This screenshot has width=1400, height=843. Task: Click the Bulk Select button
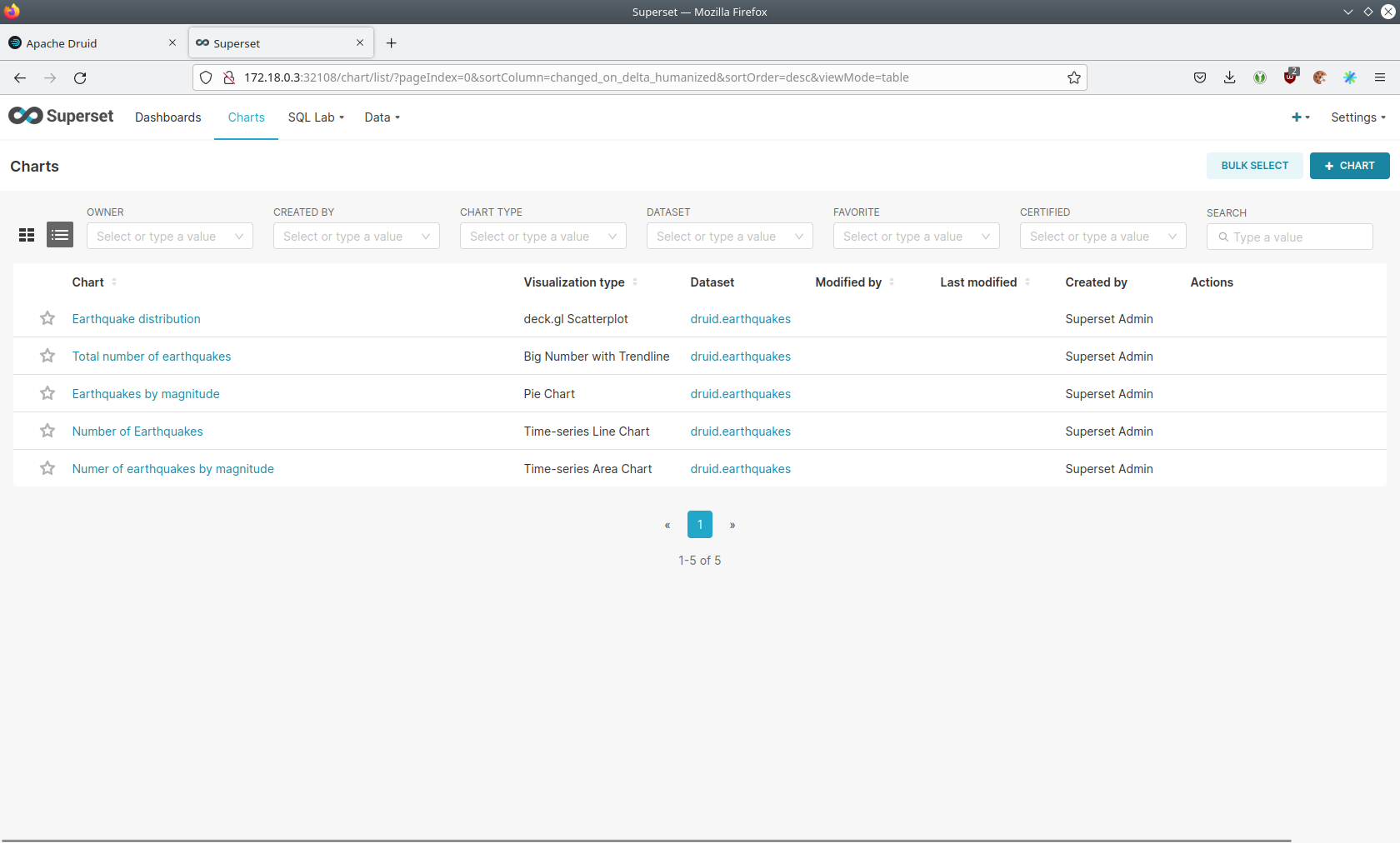pos(1254,166)
